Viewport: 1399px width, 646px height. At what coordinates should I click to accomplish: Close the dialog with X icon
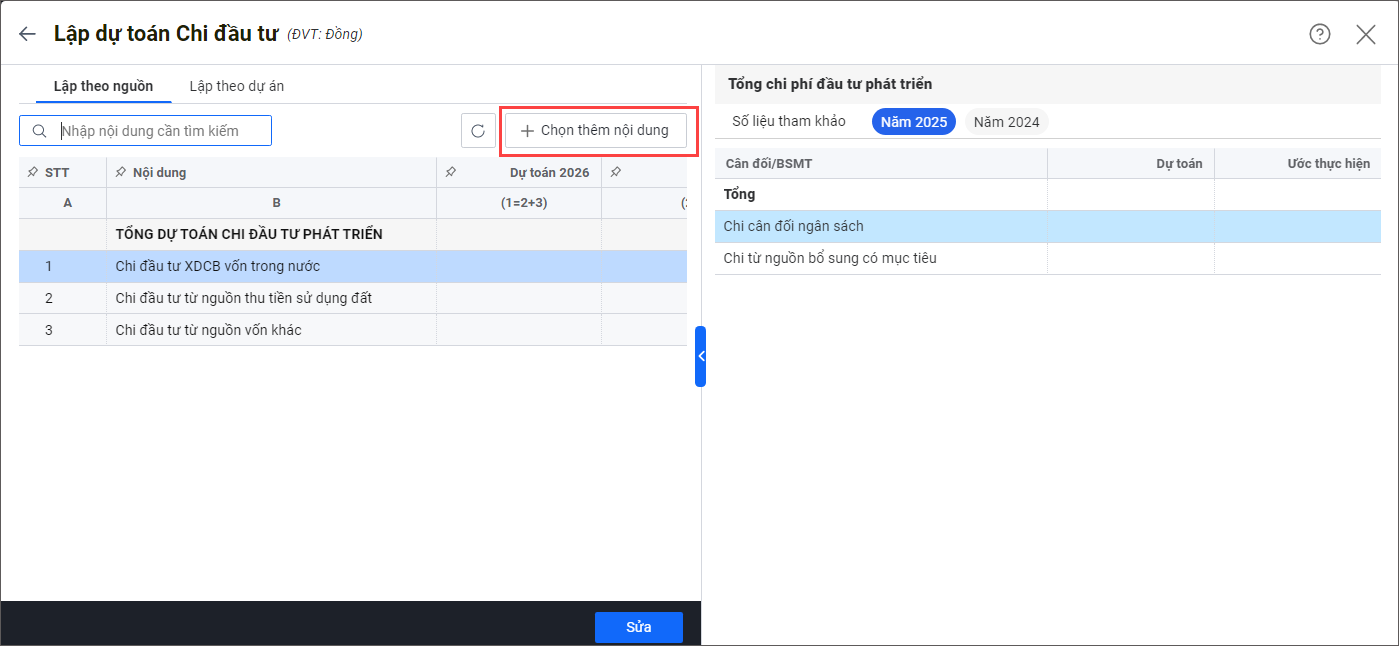tap(1365, 34)
